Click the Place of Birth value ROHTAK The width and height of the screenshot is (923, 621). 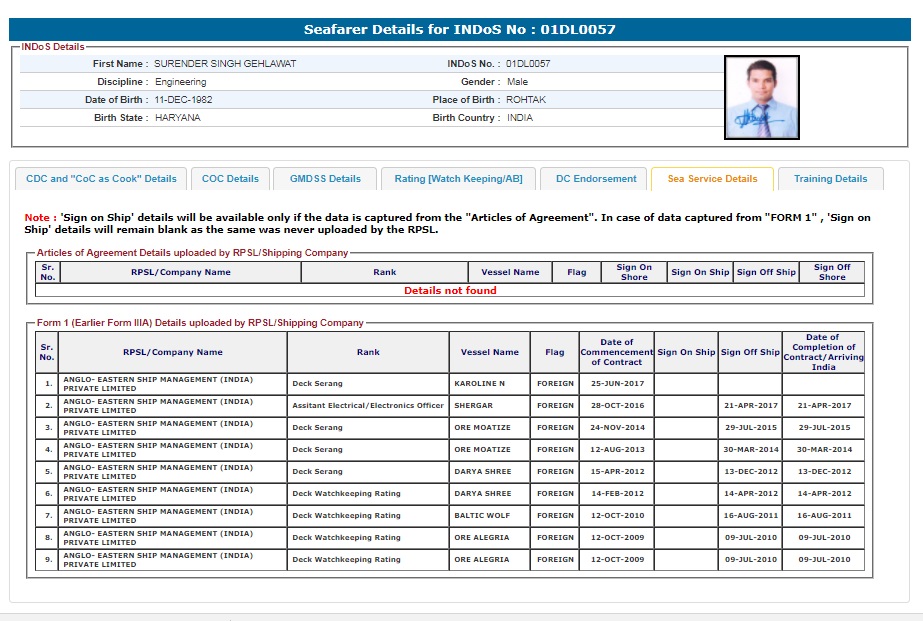coord(526,100)
